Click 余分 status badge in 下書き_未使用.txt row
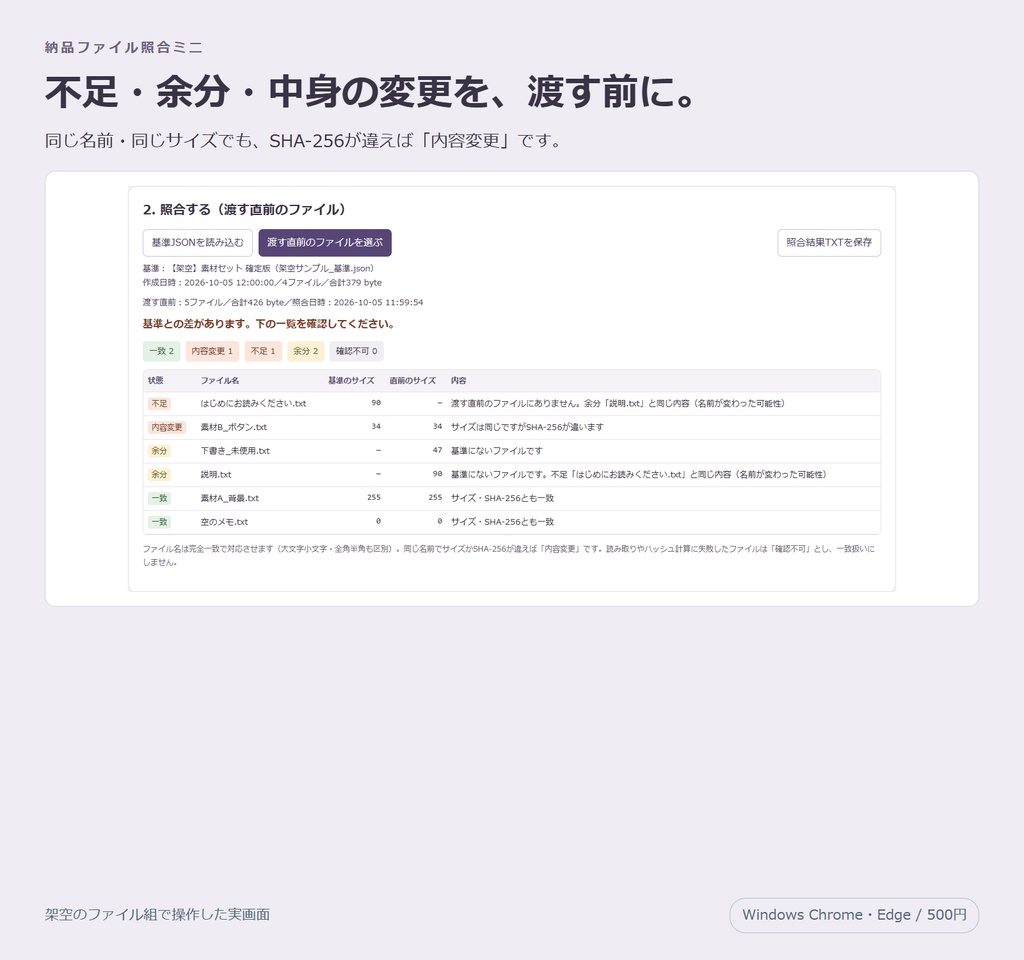This screenshot has height=960, width=1024. [159, 451]
